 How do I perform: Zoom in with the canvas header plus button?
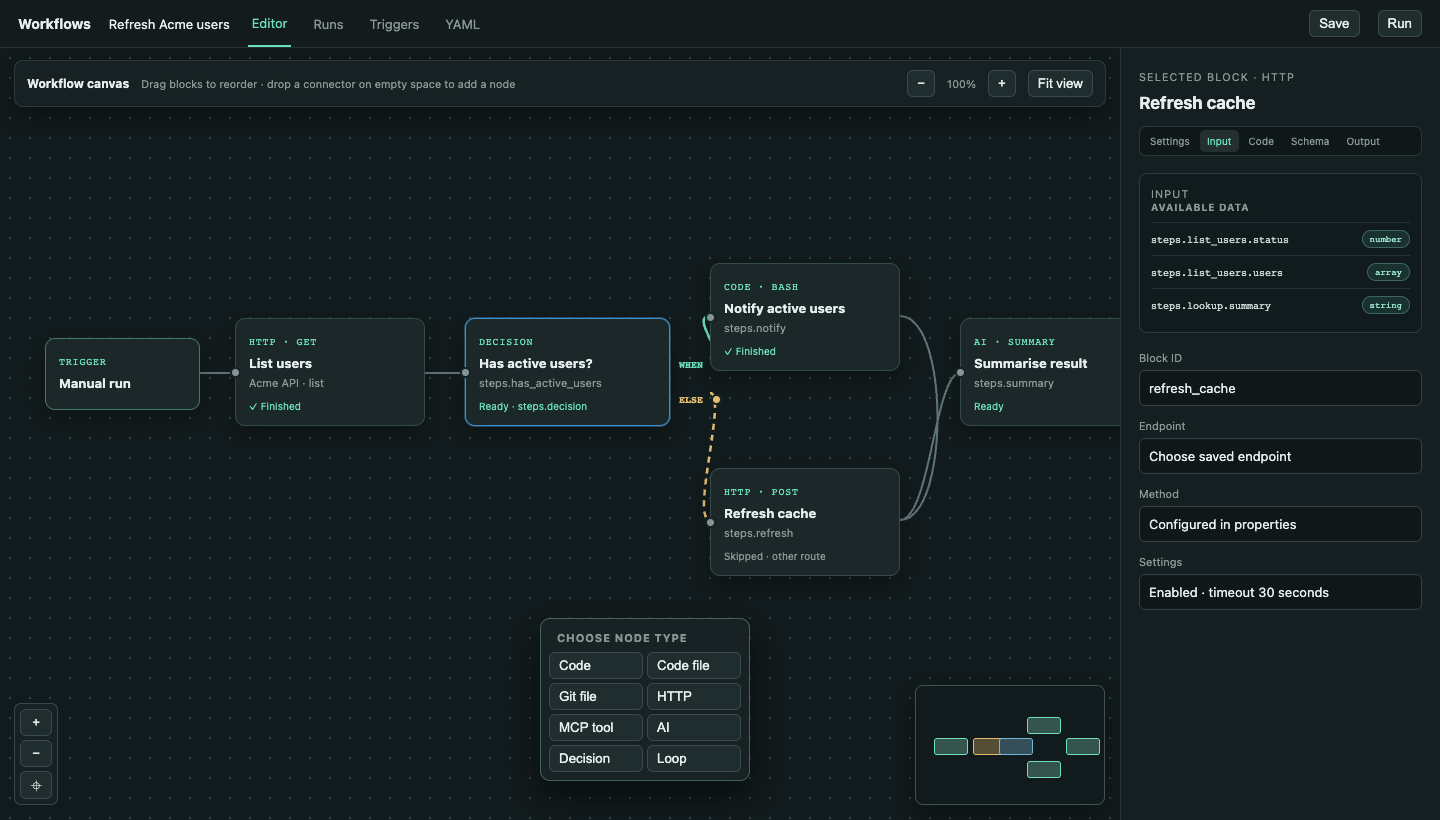point(1001,84)
